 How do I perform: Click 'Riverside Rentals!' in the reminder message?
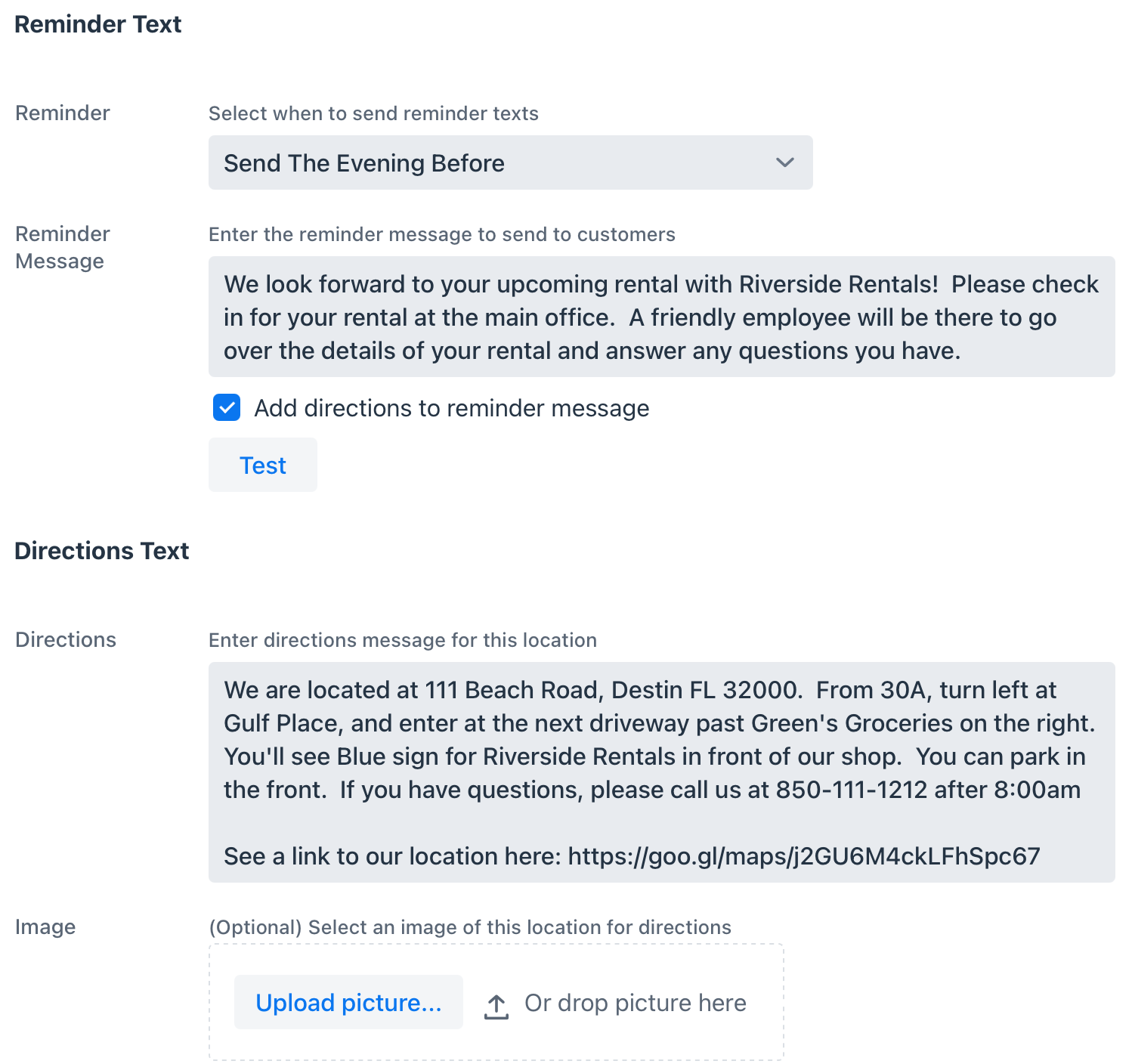[839, 284]
